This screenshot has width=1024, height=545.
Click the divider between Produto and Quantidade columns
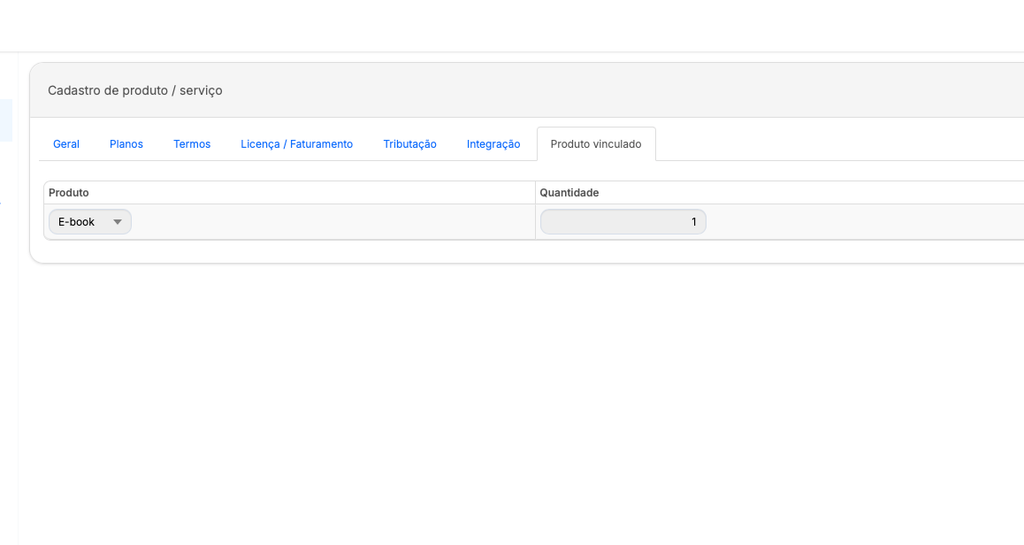tap(535, 210)
